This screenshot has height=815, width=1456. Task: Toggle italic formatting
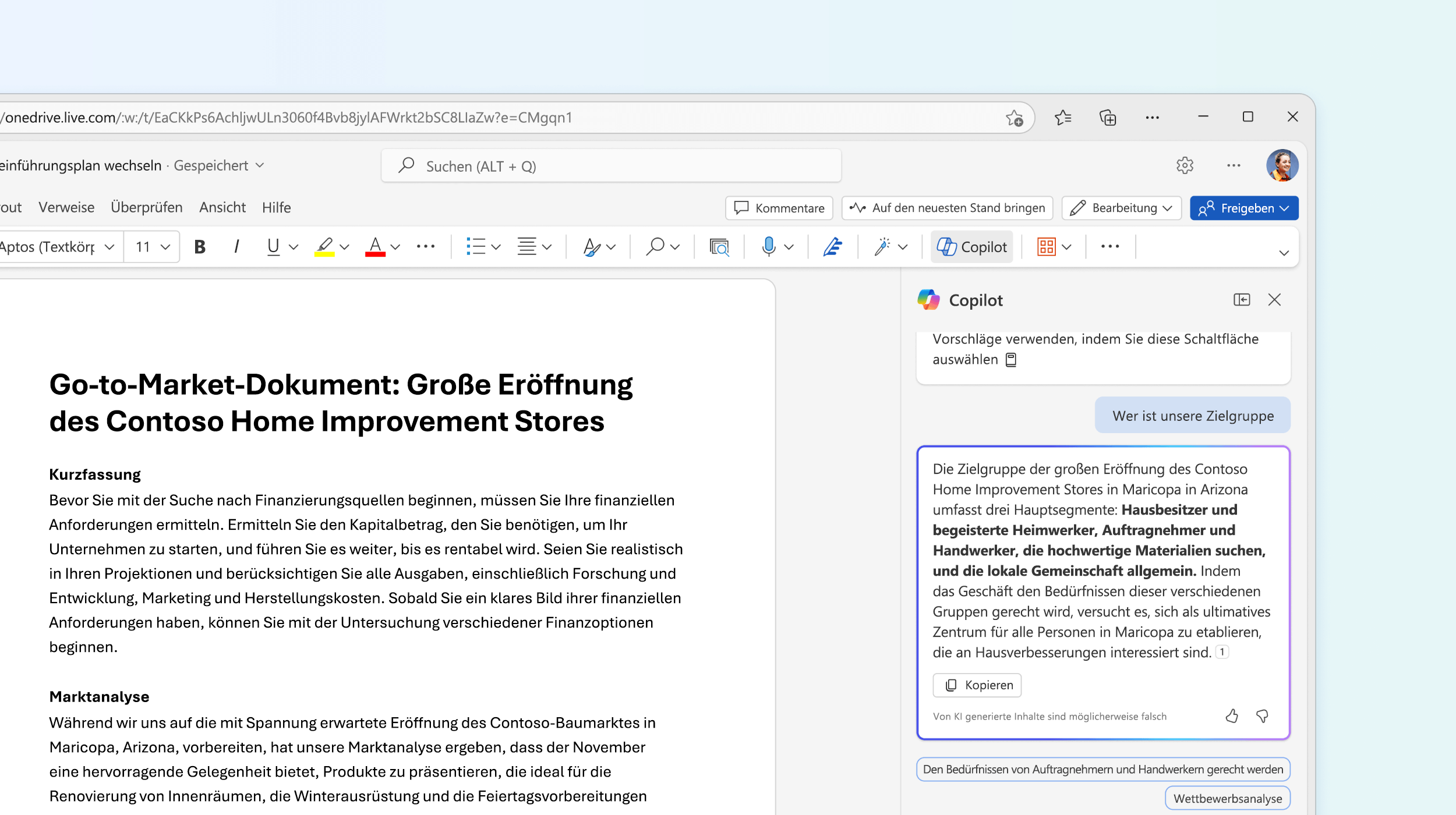[x=236, y=247]
